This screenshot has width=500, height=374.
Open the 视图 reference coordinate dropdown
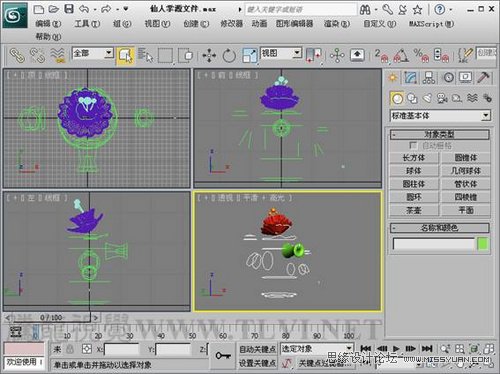coord(297,53)
